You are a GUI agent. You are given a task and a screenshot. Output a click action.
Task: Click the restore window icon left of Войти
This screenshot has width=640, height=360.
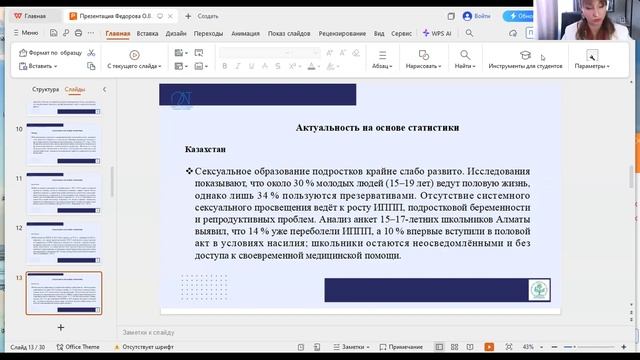[451, 16]
